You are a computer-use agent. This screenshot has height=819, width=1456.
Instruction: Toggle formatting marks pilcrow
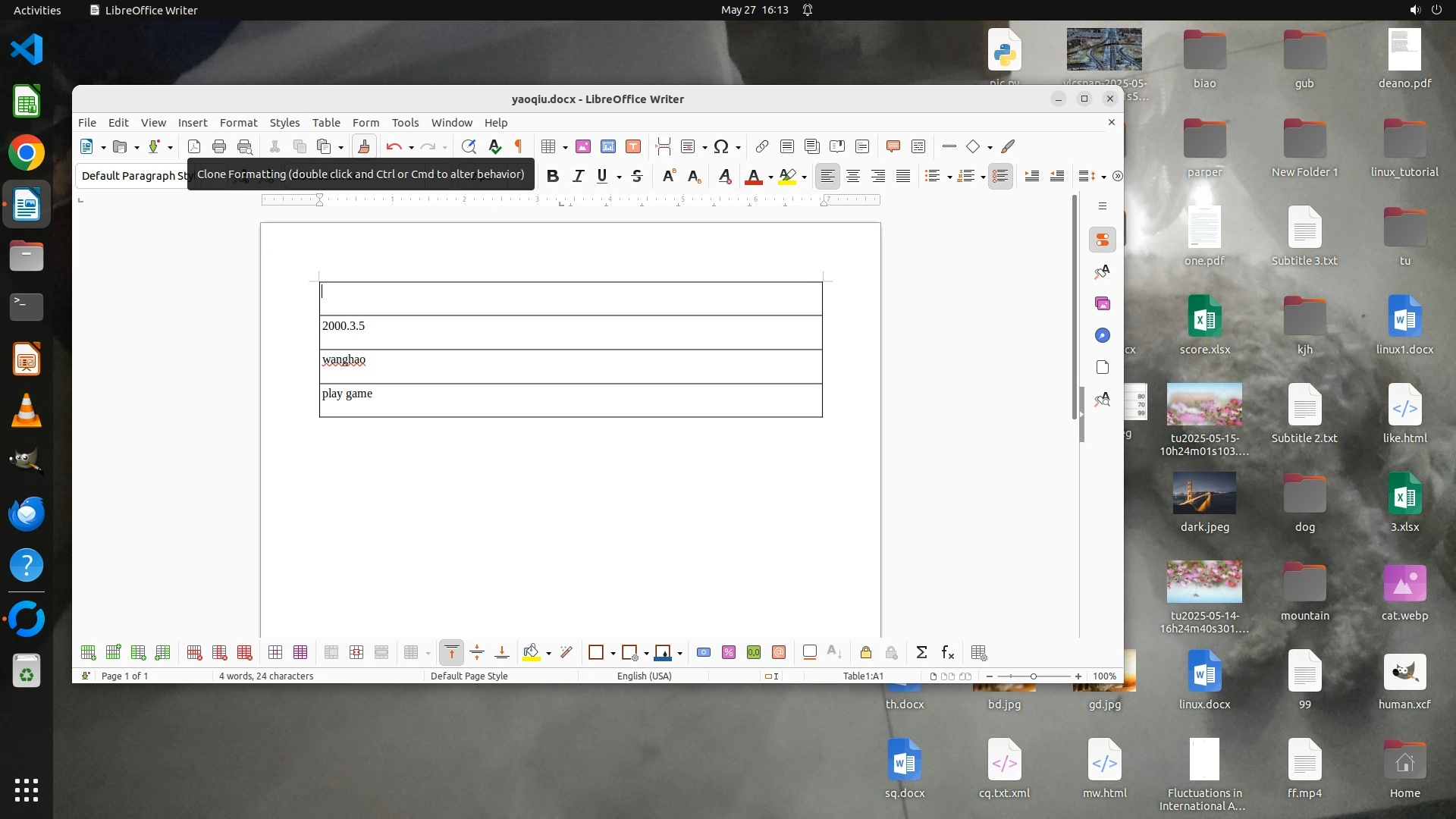tap(519, 146)
